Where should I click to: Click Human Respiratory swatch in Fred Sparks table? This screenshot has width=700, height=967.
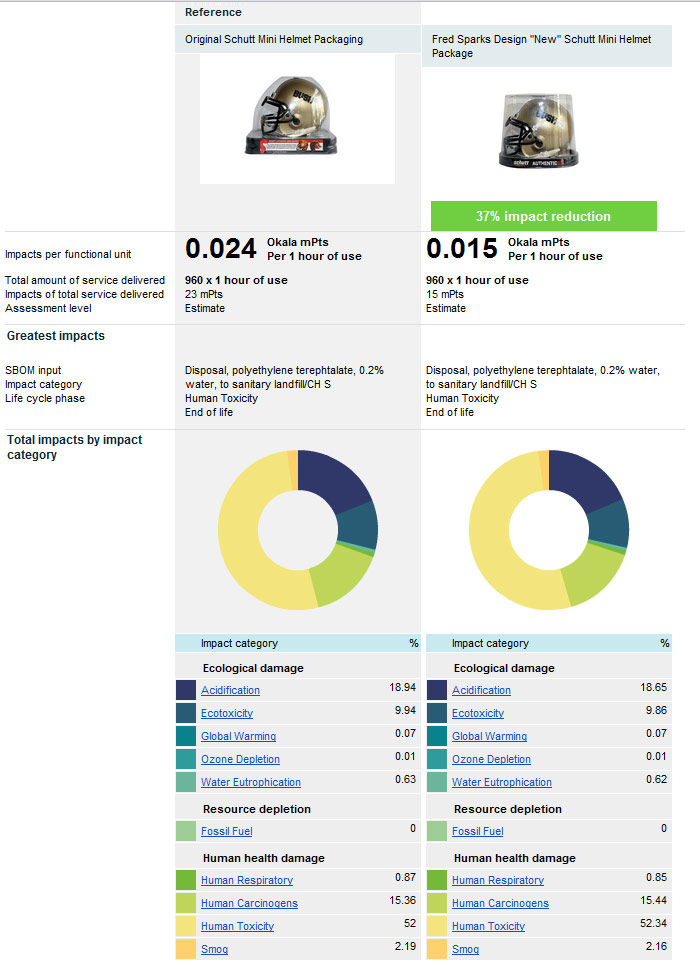click(x=437, y=880)
